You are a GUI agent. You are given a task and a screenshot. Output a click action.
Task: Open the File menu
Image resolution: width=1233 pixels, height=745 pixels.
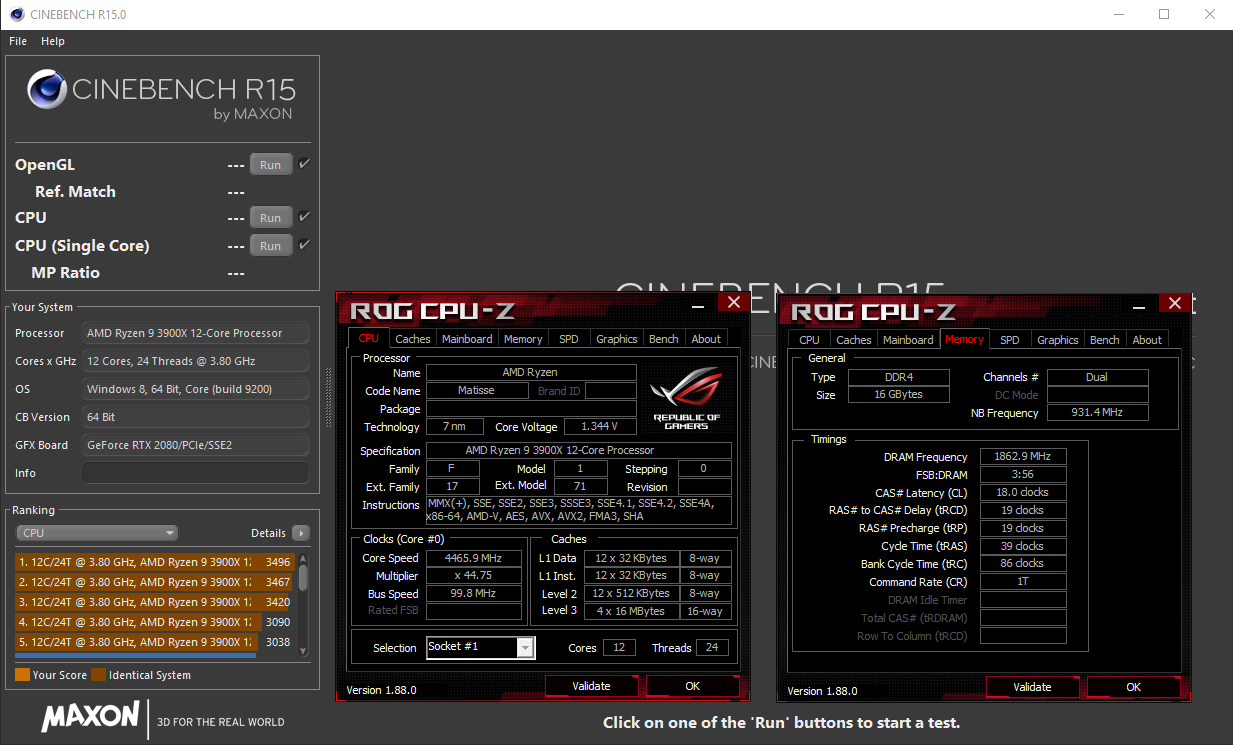[x=18, y=41]
